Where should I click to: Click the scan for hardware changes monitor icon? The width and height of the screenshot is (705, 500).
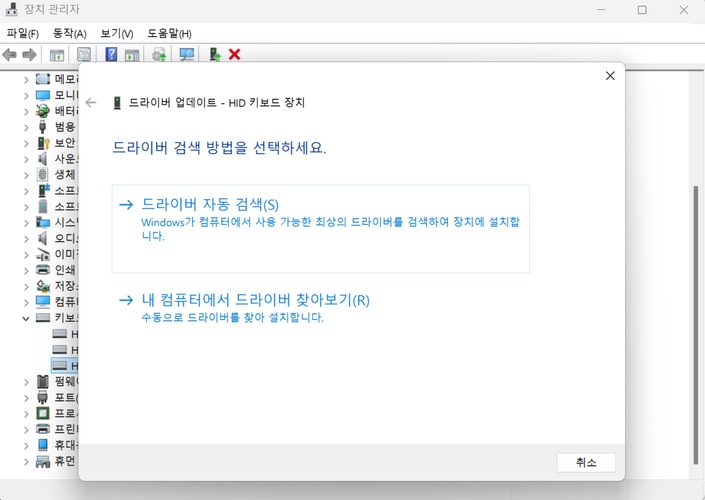187,55
